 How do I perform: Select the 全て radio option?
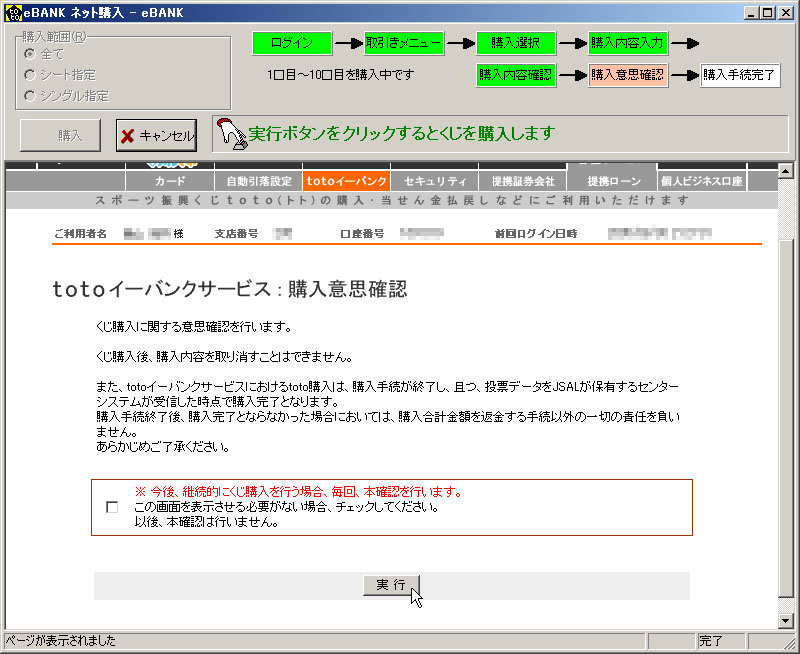pos(31,53)
